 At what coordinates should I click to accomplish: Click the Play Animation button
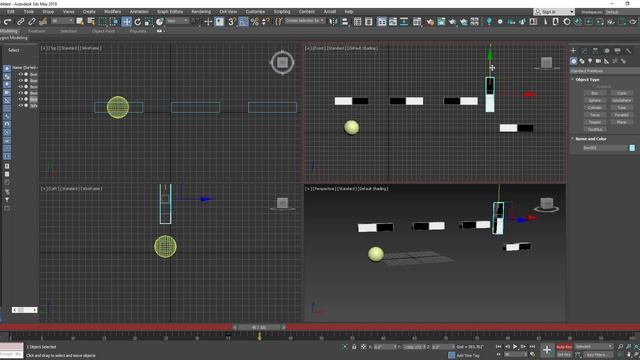coord(515,347)
